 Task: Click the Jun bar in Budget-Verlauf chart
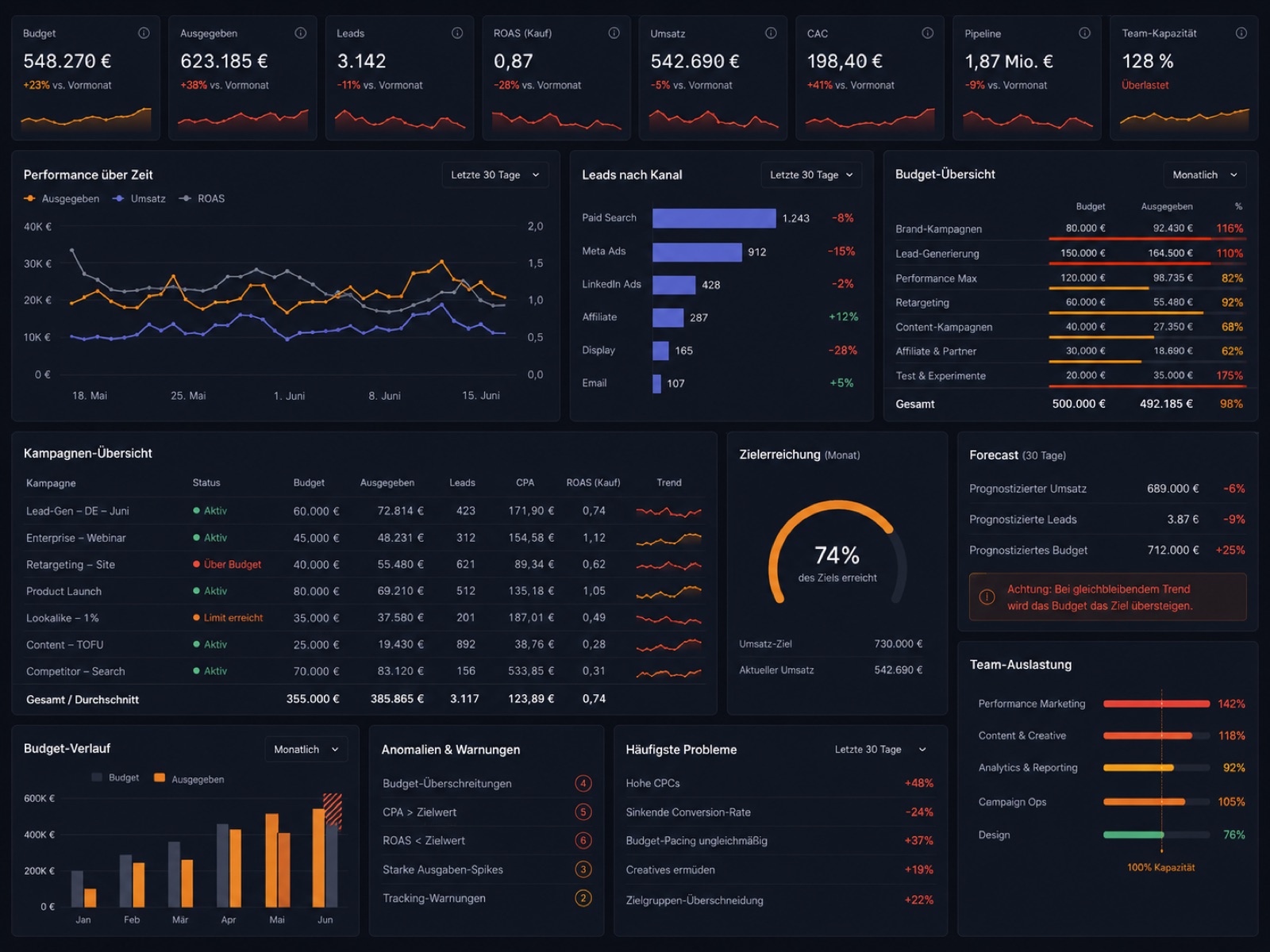point(326,850)
